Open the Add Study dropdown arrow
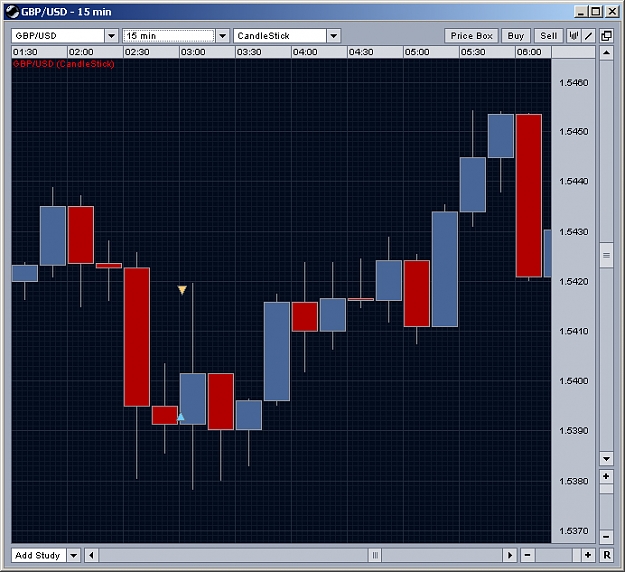The height and width of the screenshot is (572, 625). (74, 555)
